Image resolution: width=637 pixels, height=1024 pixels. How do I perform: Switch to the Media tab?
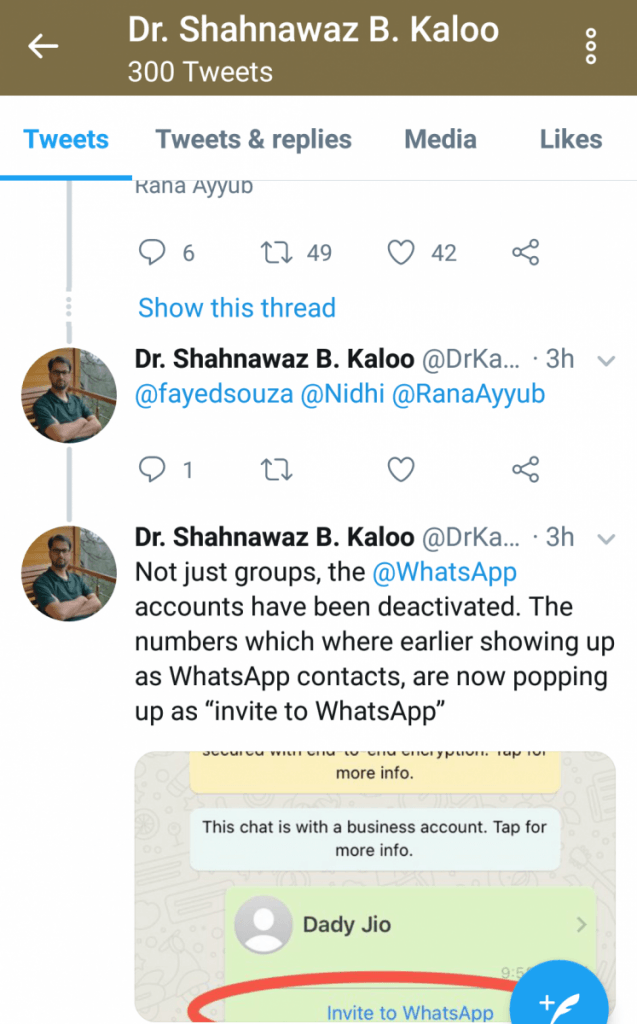click(440, 139)
